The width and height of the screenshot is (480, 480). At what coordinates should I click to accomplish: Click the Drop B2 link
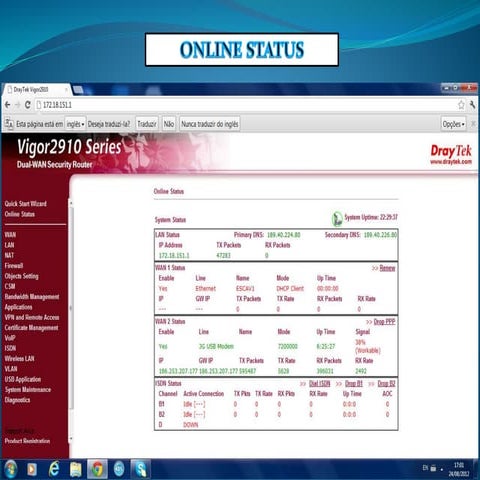386,384
